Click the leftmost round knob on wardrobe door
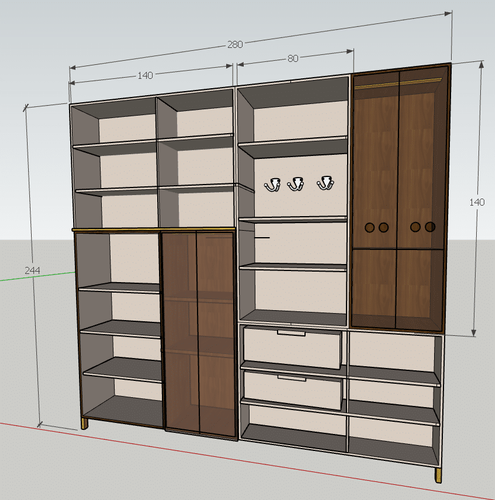The height and width of the screenshot is (500, 495). coord(369,228)
